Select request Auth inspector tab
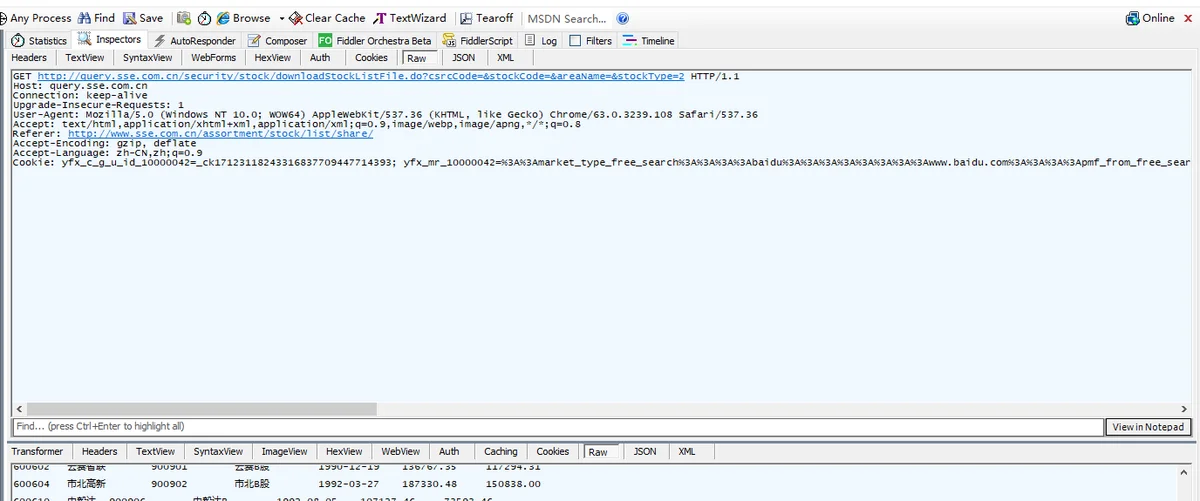This screenshot has height=501, width=1200. tap(320, 58)
